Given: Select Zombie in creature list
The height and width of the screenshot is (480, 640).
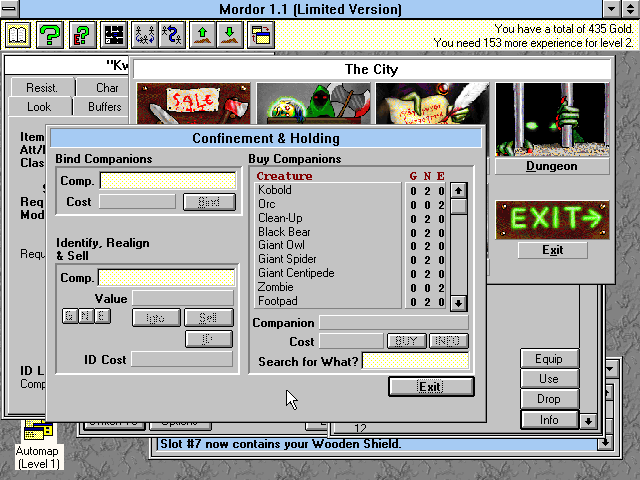Looking at the screenshot, I should [329, 287].
